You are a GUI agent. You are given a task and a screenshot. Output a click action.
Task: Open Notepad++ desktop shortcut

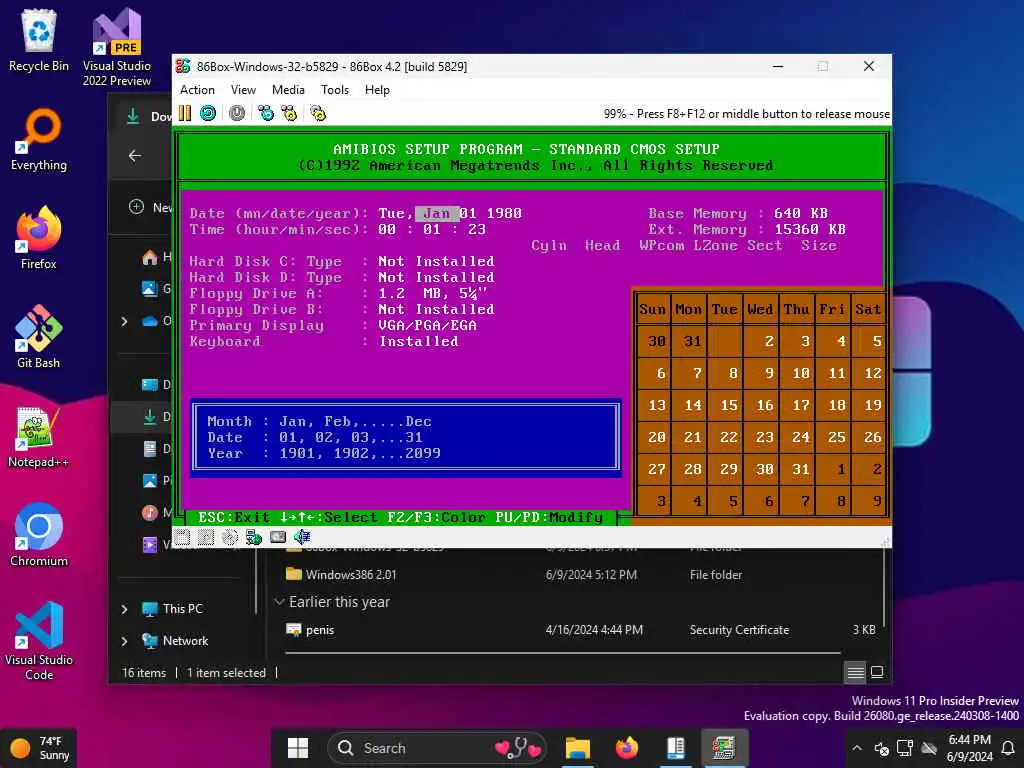coord(39,436)
